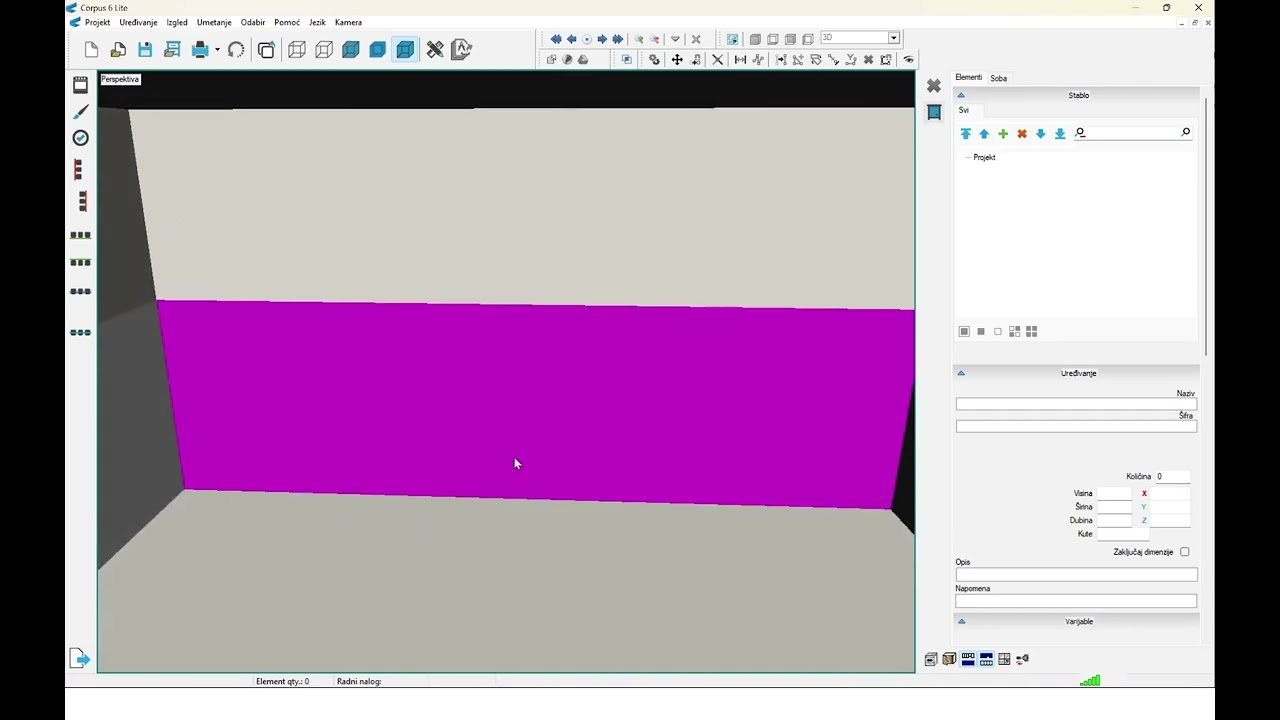Click the center circle navigation button

tap(587, 39)
